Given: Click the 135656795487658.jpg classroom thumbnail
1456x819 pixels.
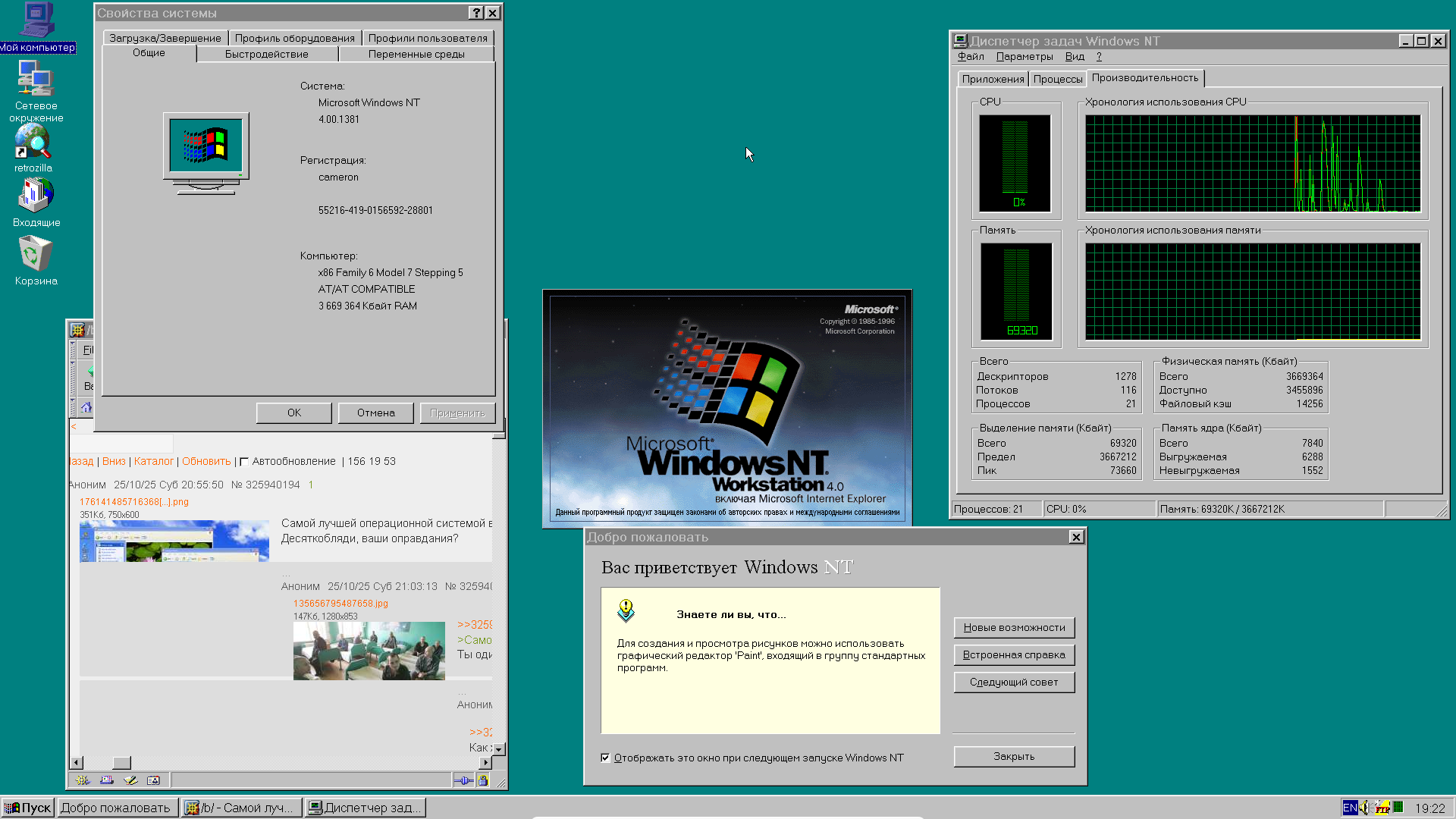Looking at the screenshot, I should (x=369, y=651).
